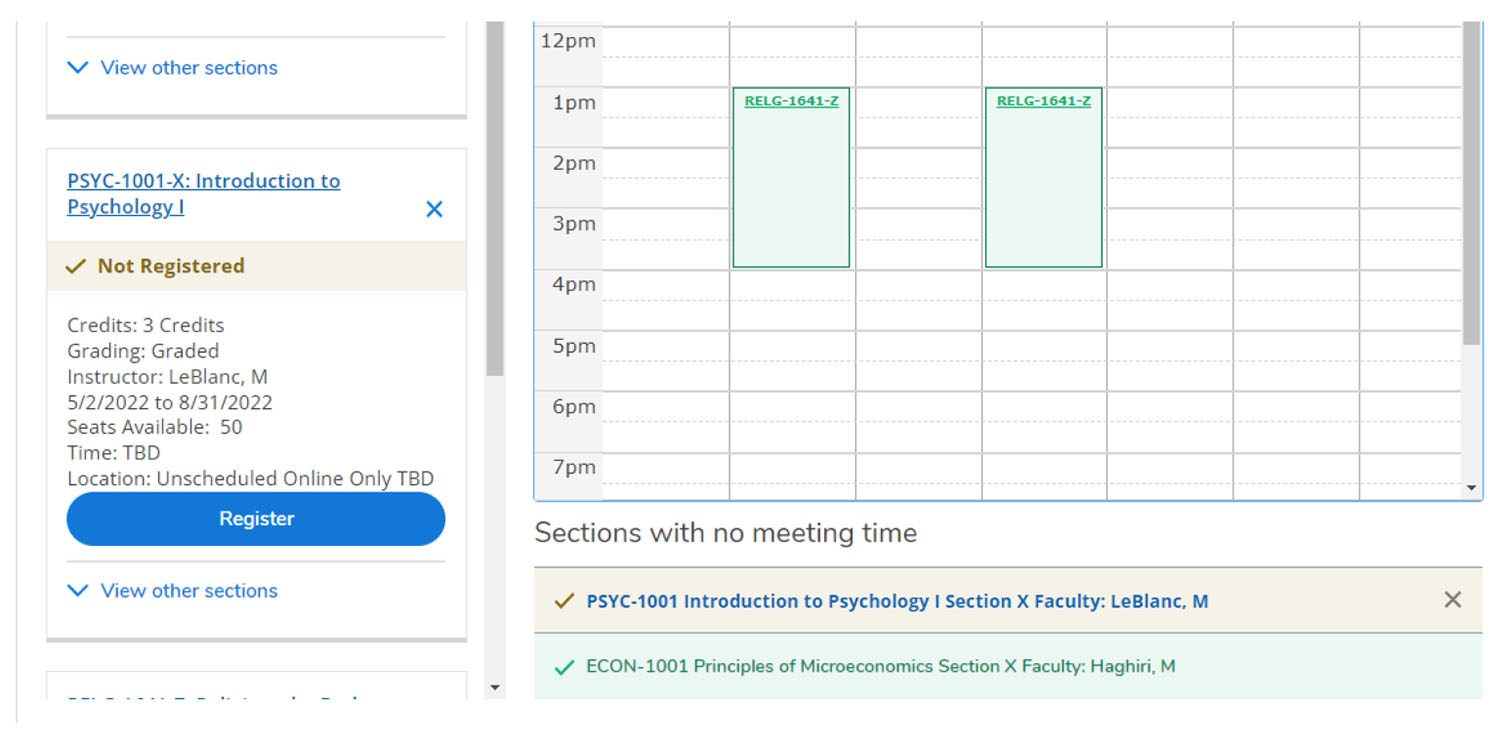Click the calendar vertical scrollbar thumb

pyautogui.click(x=1471, y=184)
